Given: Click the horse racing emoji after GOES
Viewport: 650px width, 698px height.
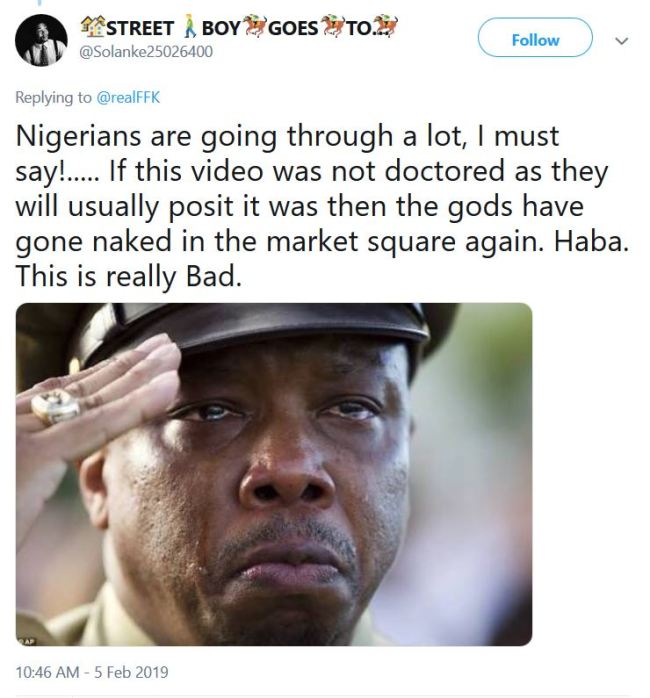Looking at the screenshot, I should coord(333,26).
